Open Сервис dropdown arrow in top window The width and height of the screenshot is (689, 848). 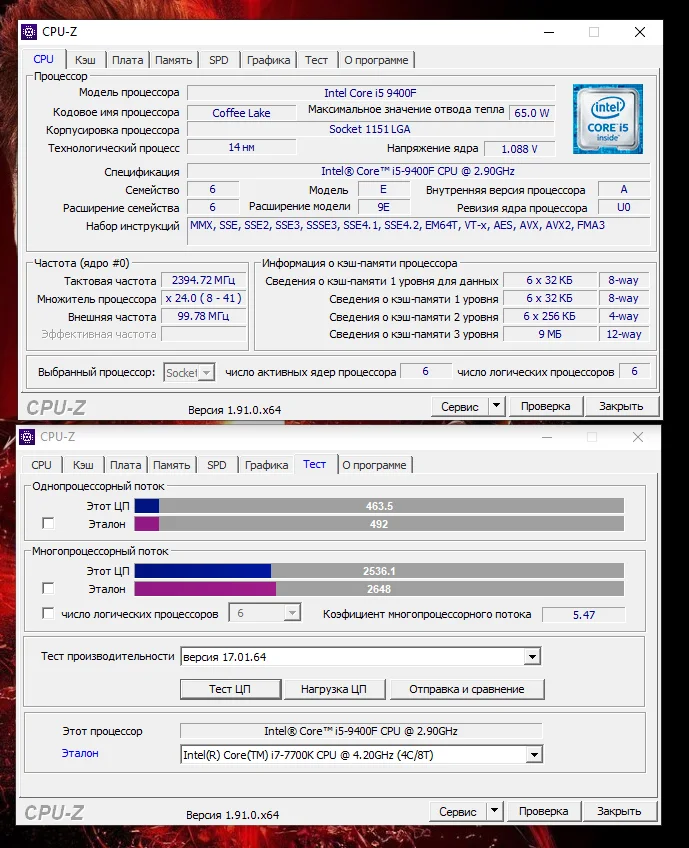point(496,406)
